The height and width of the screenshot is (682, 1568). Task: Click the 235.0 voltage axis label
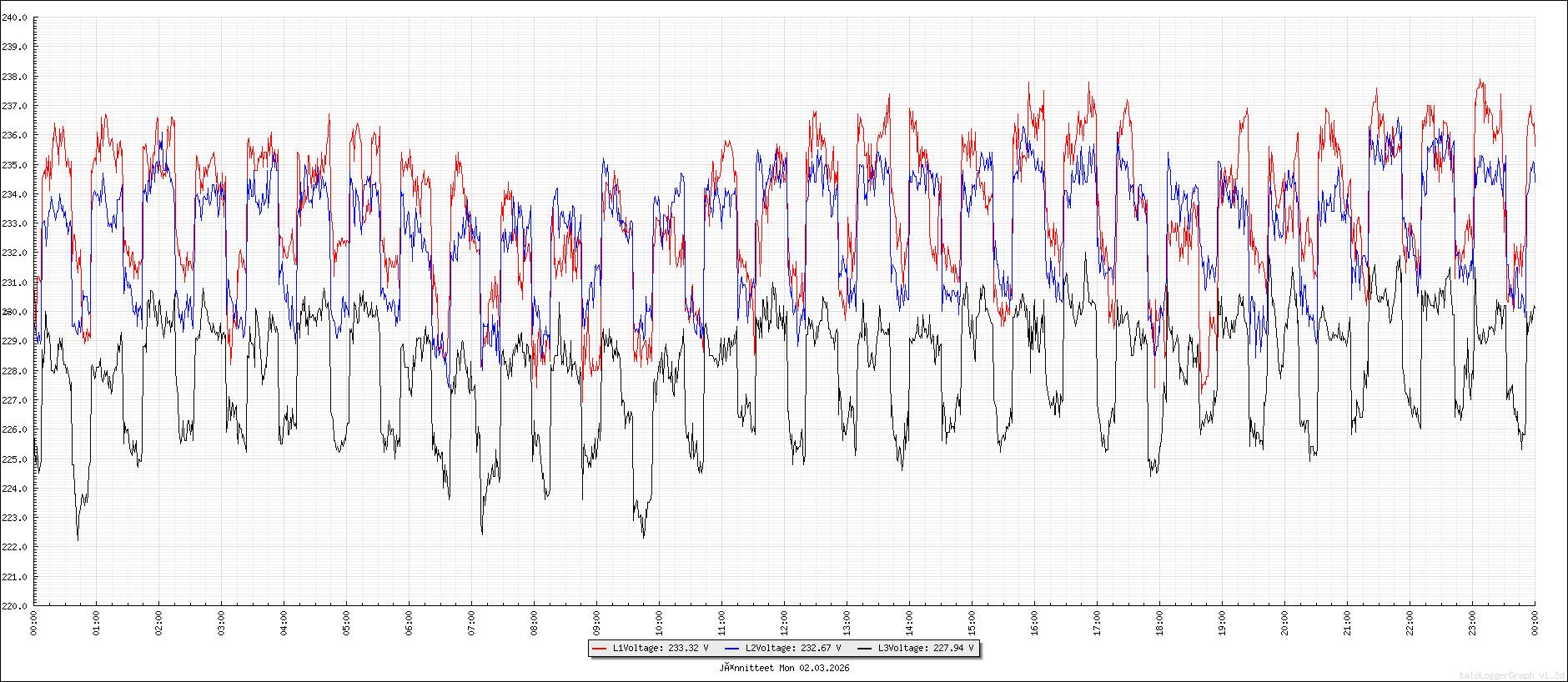[x=14, y=165]
